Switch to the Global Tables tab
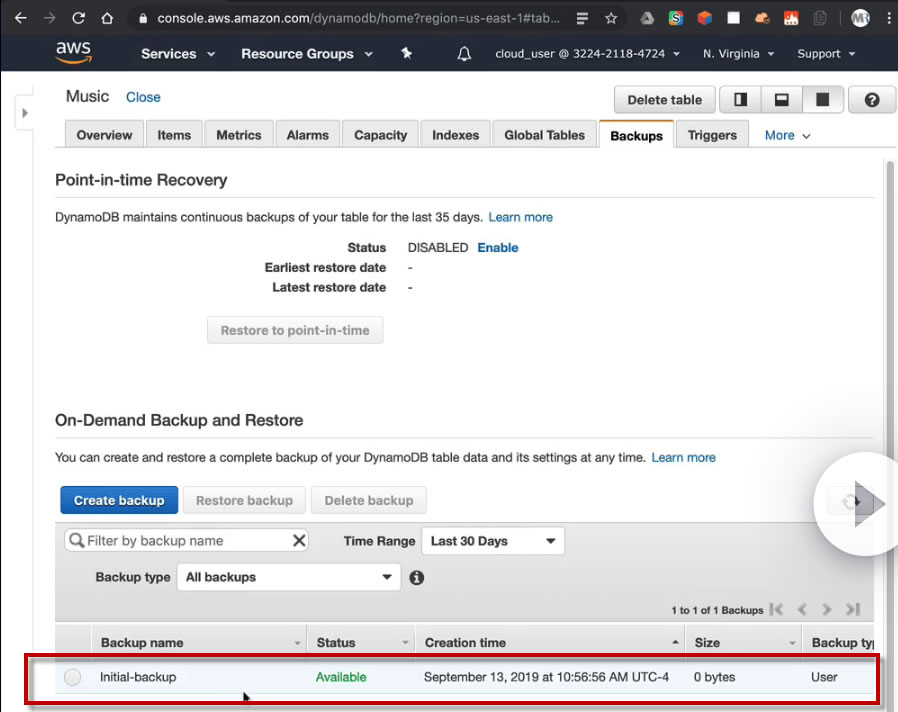The width and height of the screenshot is (898, 712). [545, 135]
